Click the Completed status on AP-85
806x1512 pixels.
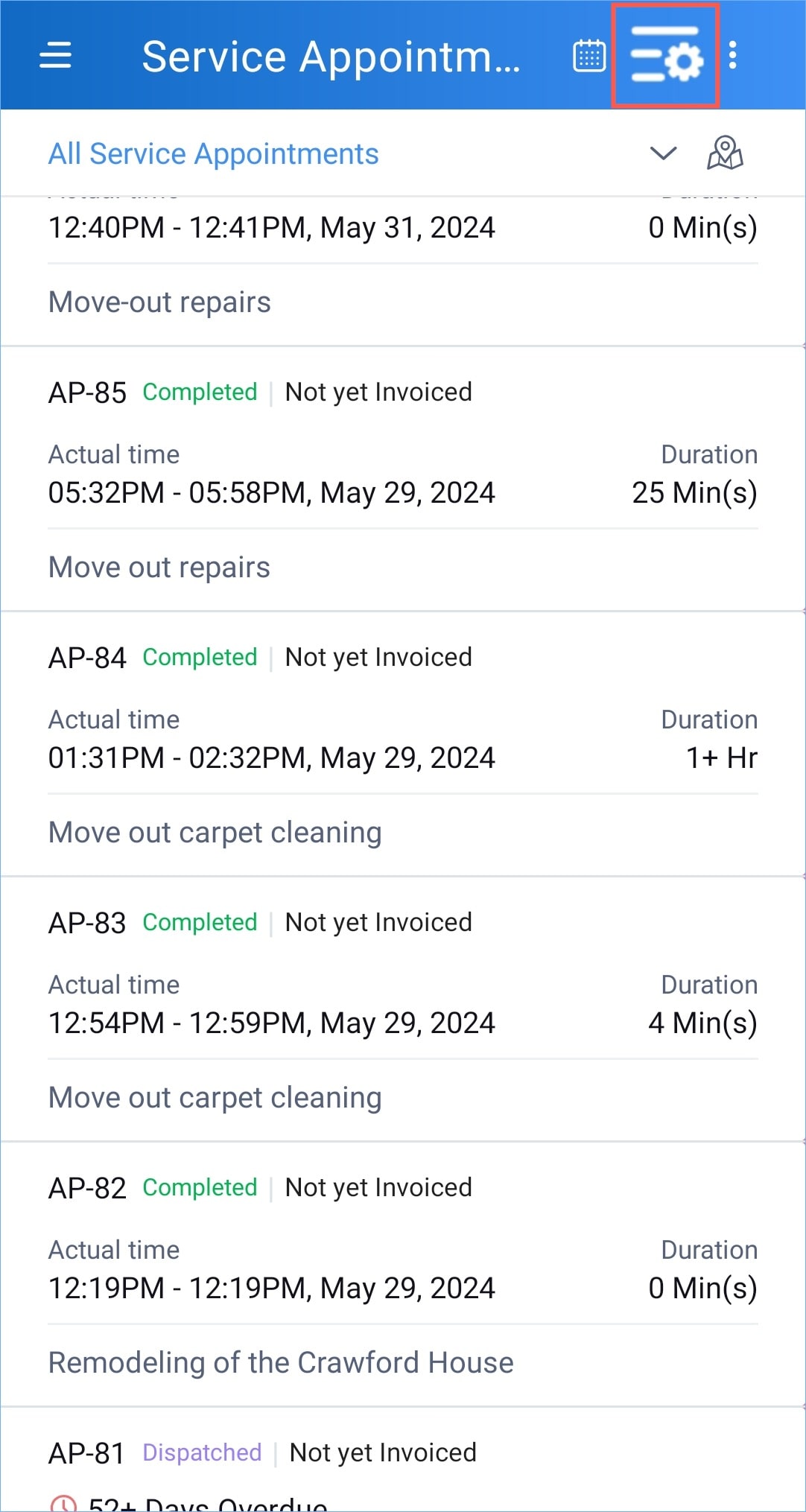200,393
